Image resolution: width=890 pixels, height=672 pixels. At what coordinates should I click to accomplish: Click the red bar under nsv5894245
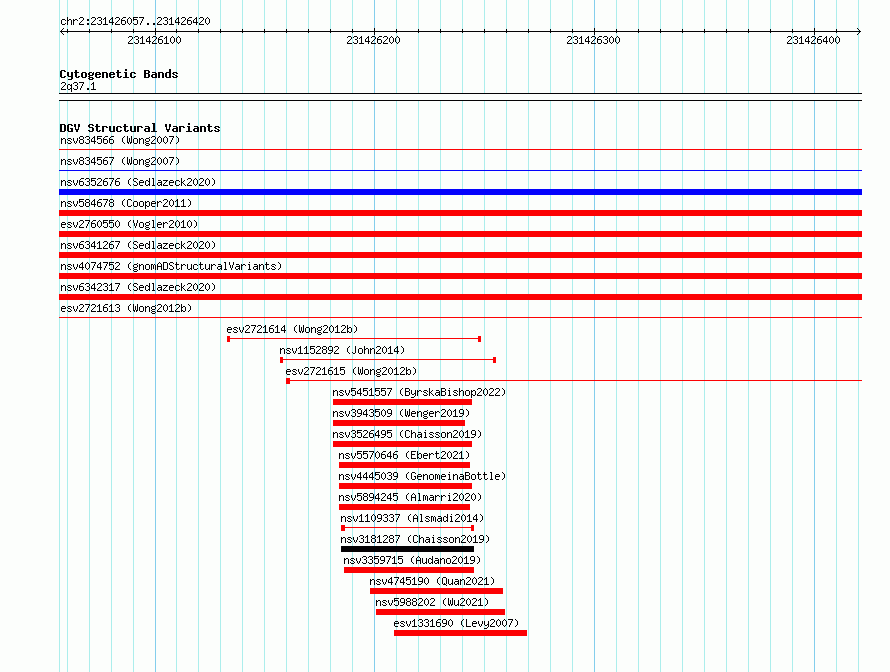tap(404, 507)
